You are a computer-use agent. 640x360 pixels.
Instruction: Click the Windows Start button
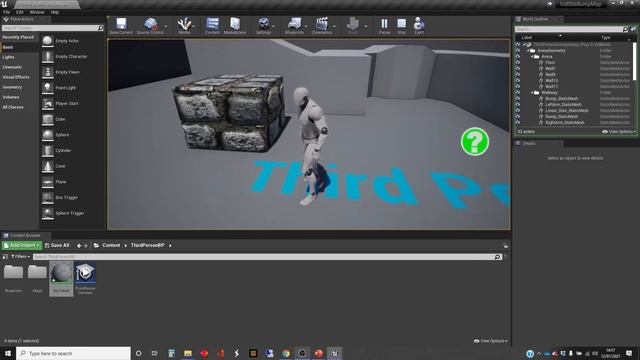(x=8, y=353)
